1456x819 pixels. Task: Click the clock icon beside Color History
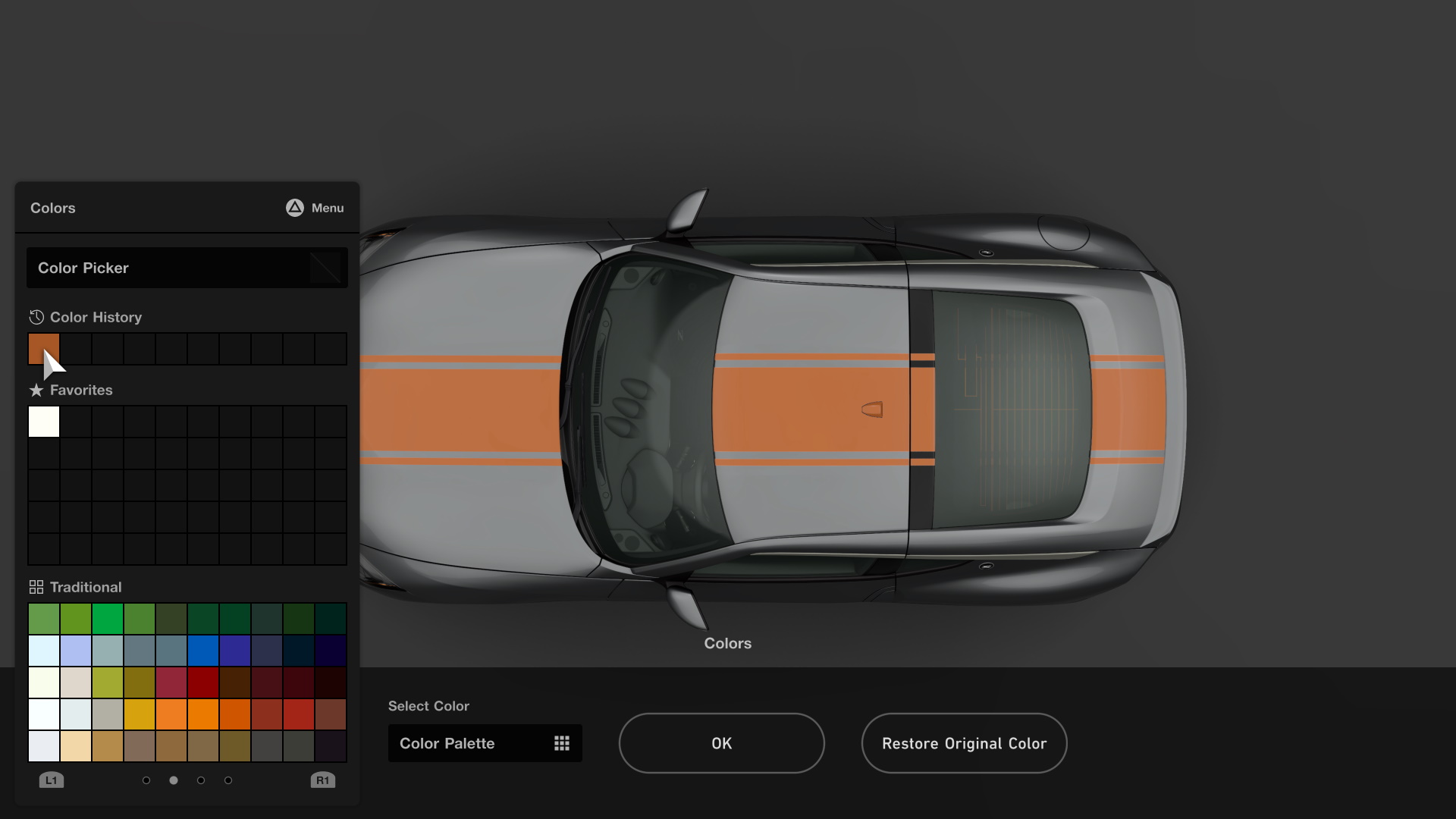point(35,317)
